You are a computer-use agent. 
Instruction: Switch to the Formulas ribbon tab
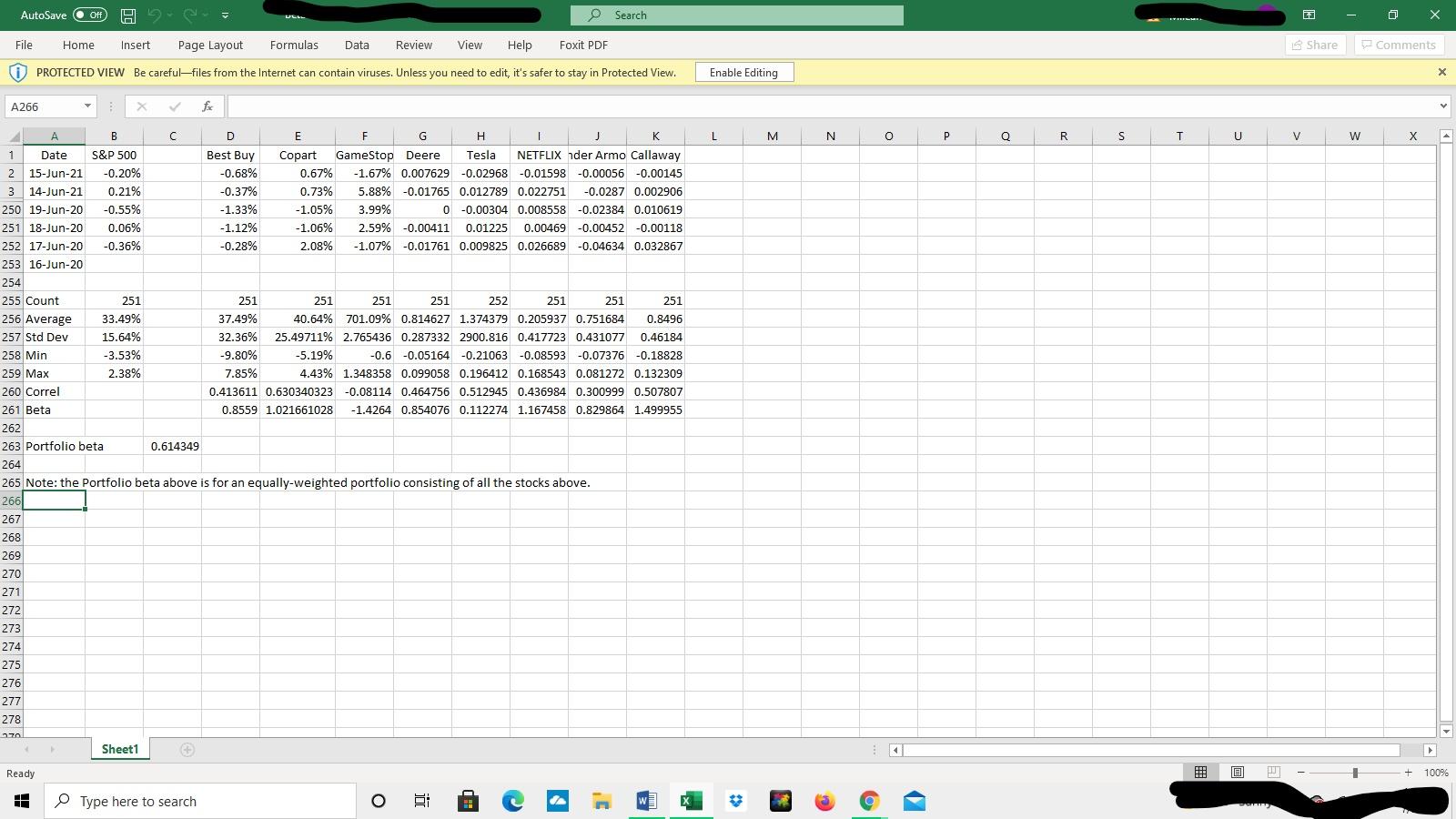(x=294, y=45)
